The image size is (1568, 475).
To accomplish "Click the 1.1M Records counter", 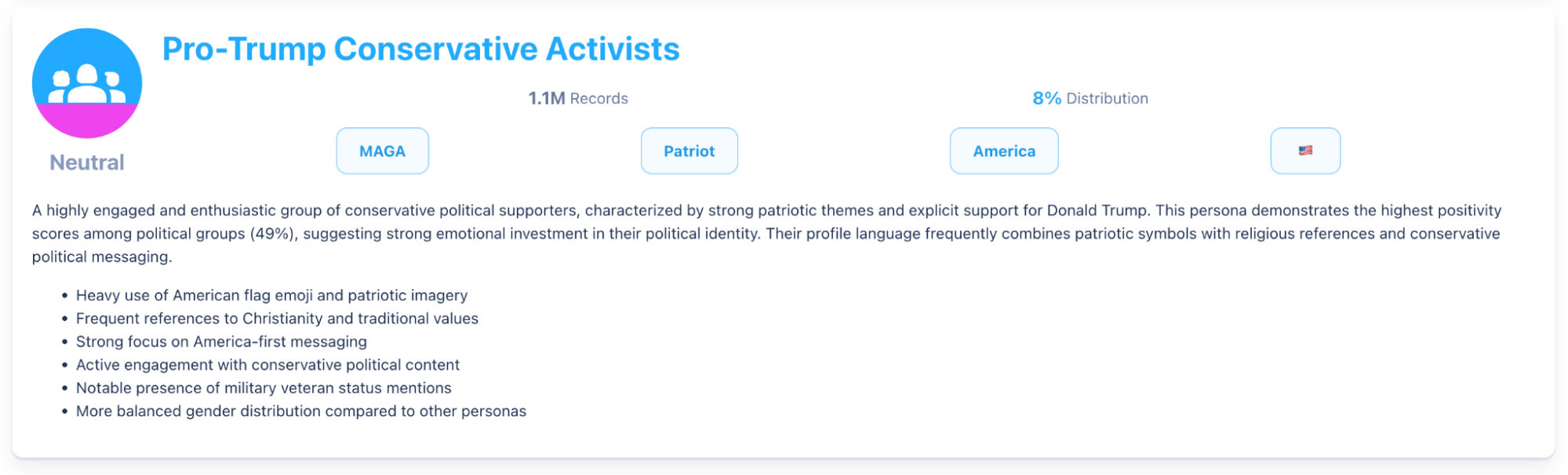I will (577, 98).
